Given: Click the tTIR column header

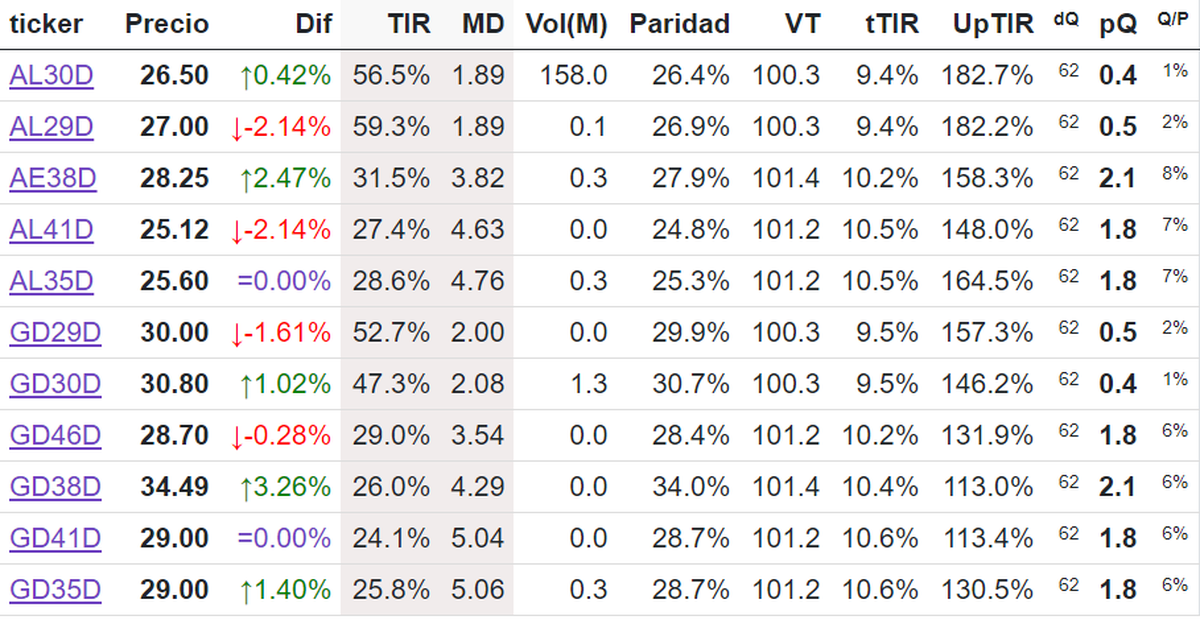Looking at the screenshot, I should pos(891,24).
